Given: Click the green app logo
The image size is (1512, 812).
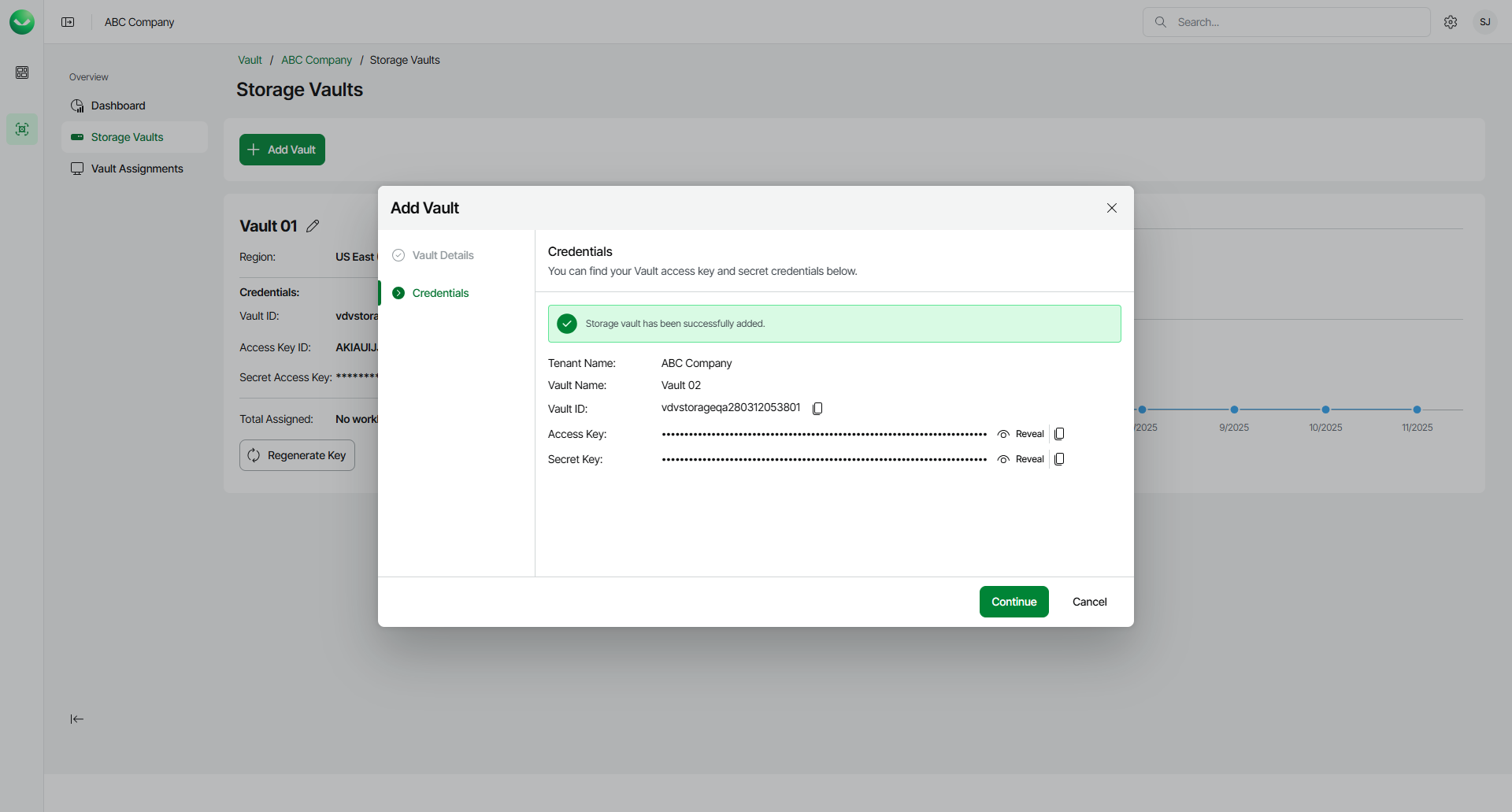Looking at the screenshot, I should [22, 22].
